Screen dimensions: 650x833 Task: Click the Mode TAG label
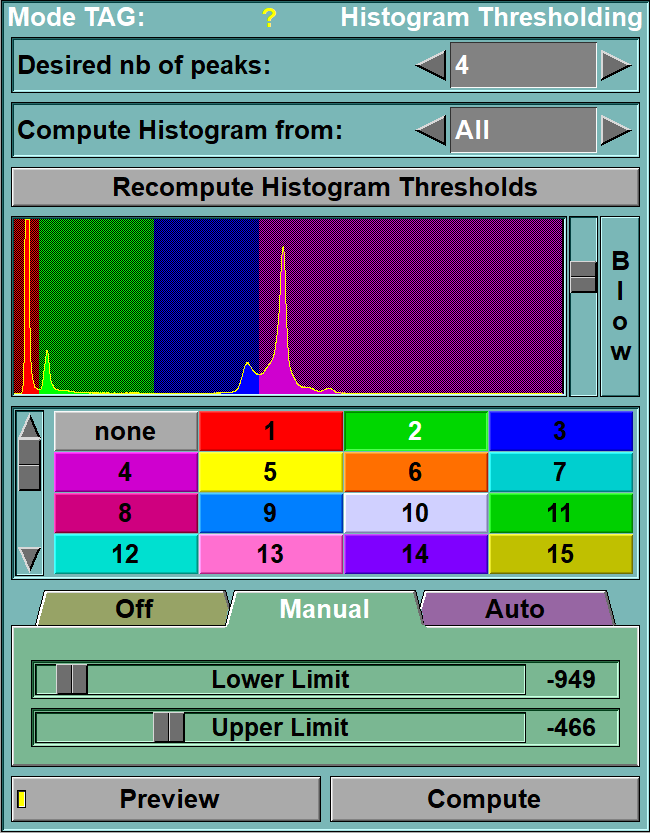76,18
